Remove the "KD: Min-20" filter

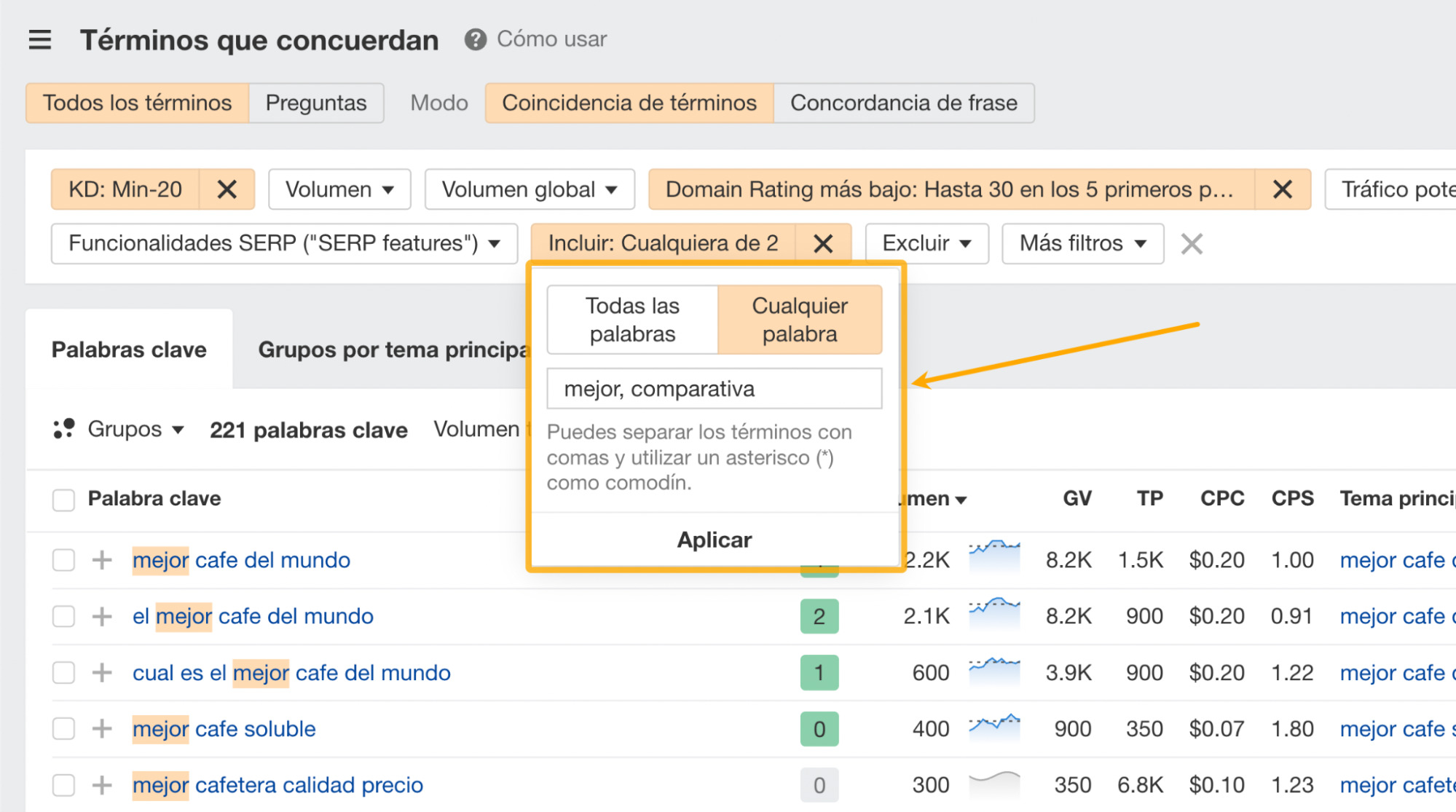click(x=227, y=189)
